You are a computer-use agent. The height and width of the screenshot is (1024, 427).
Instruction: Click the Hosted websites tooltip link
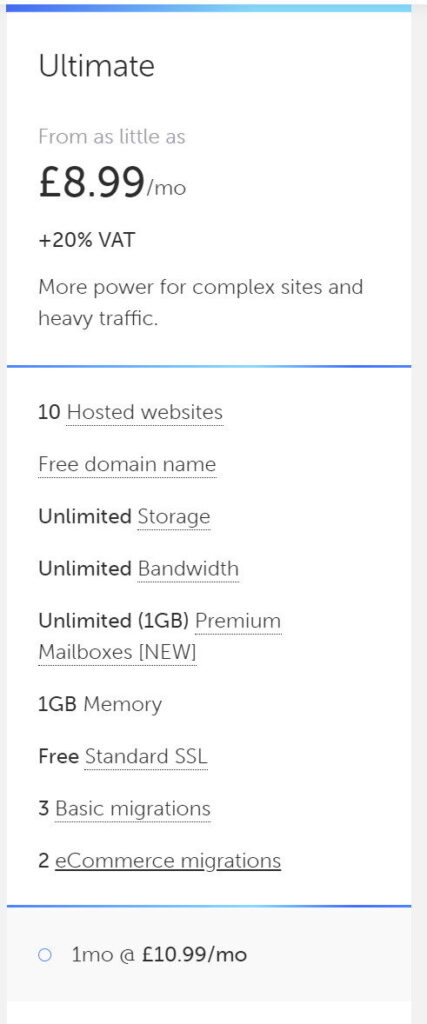[x=145, y=413]
